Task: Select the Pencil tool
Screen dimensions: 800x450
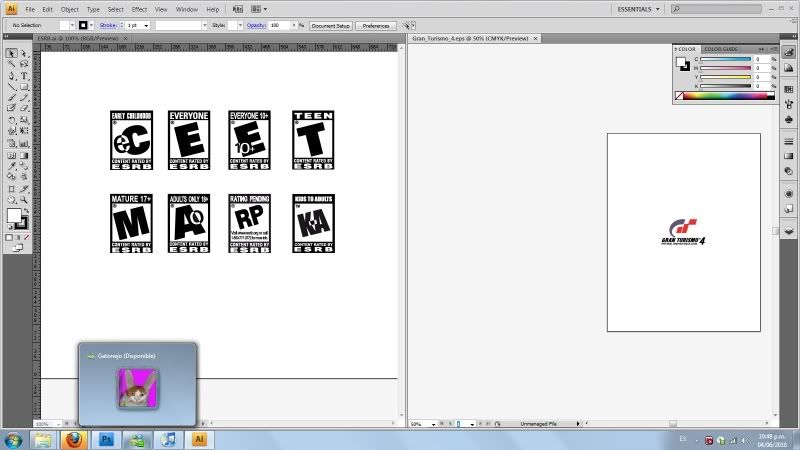Action: [x=23, y=97]
